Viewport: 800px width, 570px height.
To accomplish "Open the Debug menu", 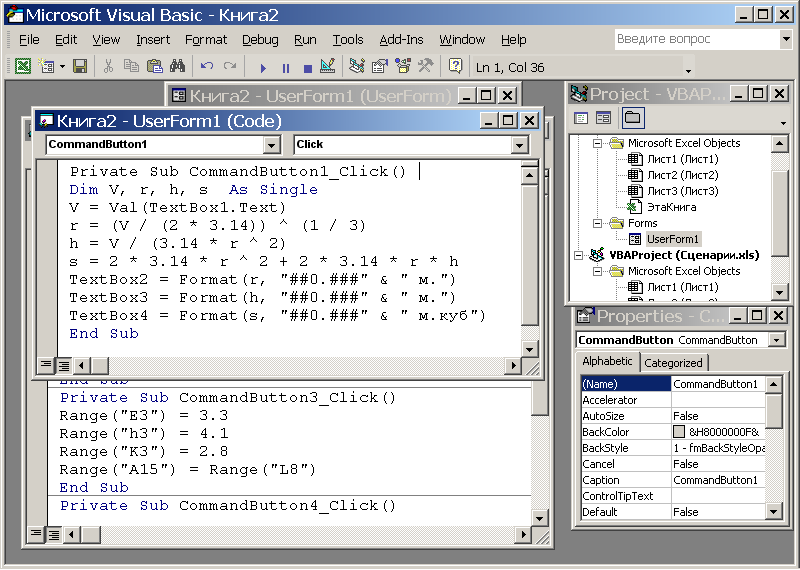I will click(x=260, y=40).
